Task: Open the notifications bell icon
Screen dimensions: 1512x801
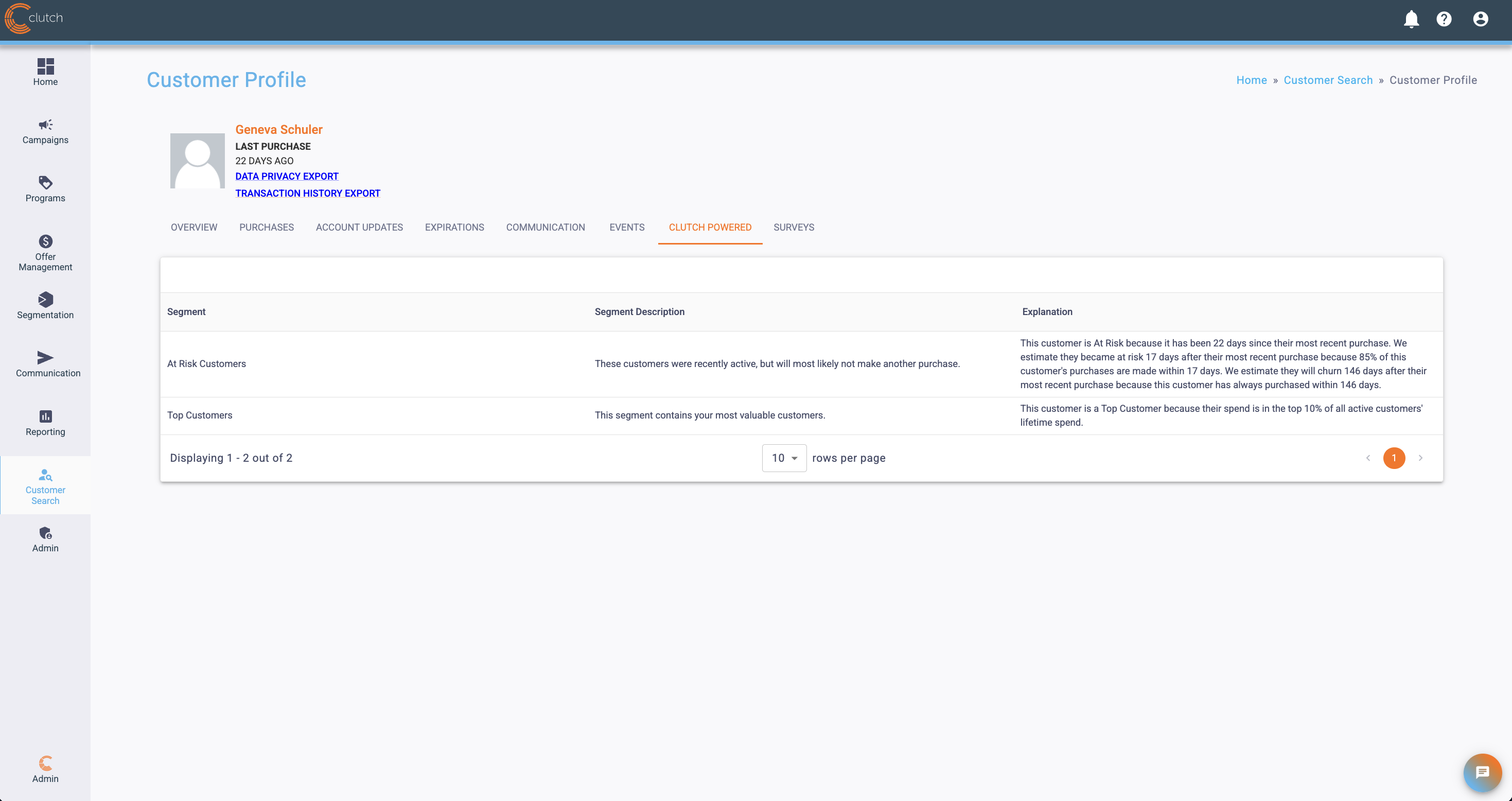Action: [x=1411, y=20]
